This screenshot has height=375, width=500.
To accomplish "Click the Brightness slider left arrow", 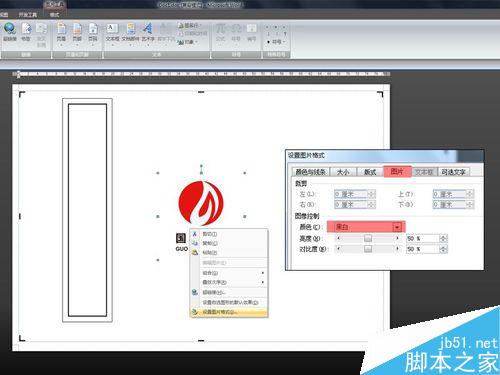I will 339,238.
